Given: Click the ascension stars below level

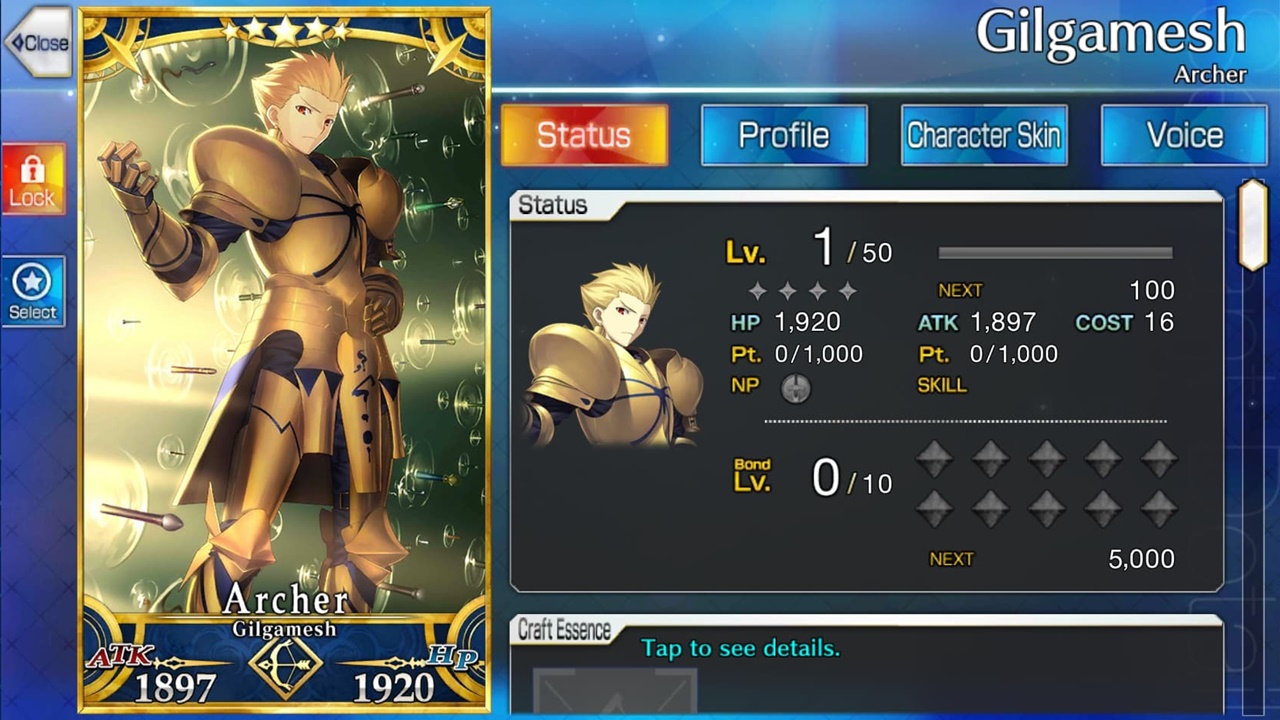Looking at the screenshot, I should (803, 291).
